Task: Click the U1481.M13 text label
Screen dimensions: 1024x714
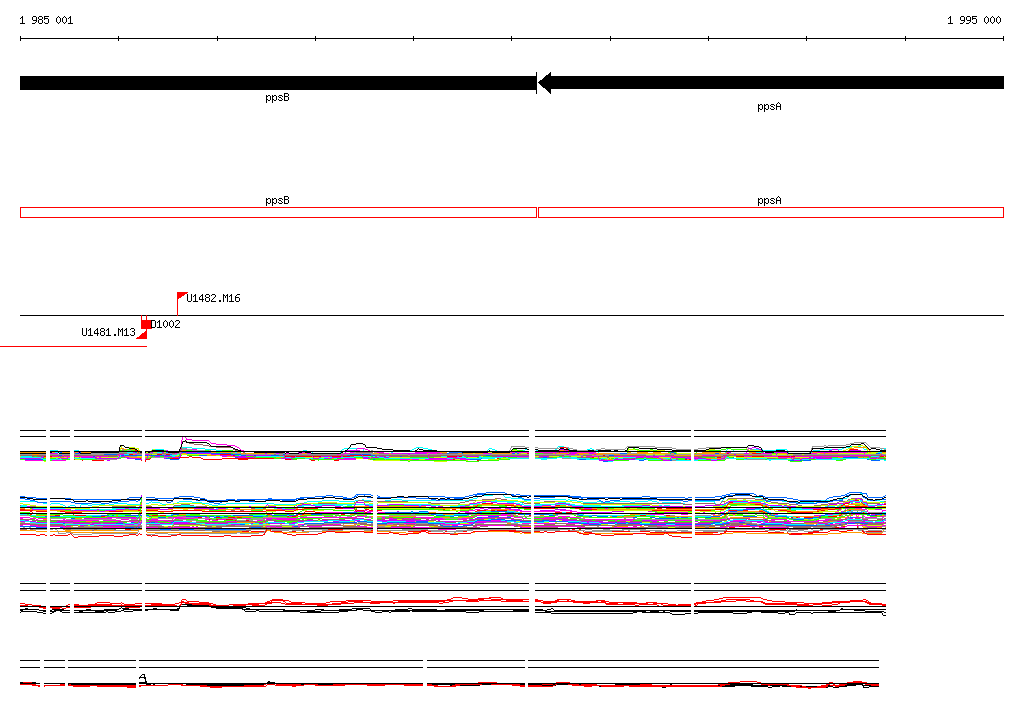Action: (108, 333)
